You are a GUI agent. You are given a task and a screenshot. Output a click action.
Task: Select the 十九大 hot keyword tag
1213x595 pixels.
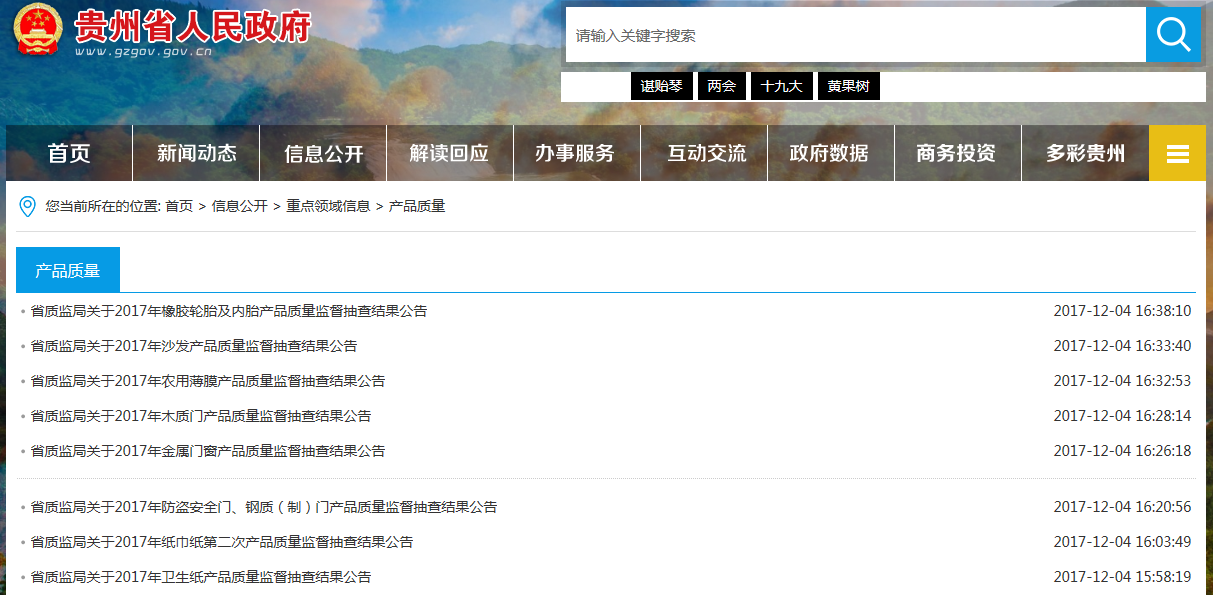781,86
